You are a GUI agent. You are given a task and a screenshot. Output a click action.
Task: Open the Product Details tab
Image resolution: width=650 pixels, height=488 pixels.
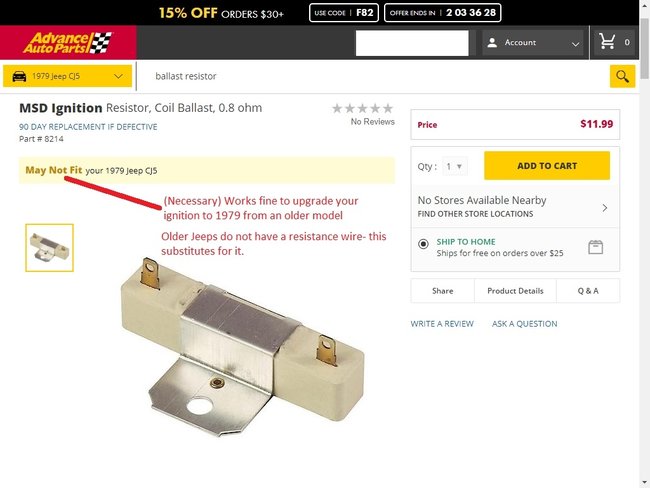point(515,291)
